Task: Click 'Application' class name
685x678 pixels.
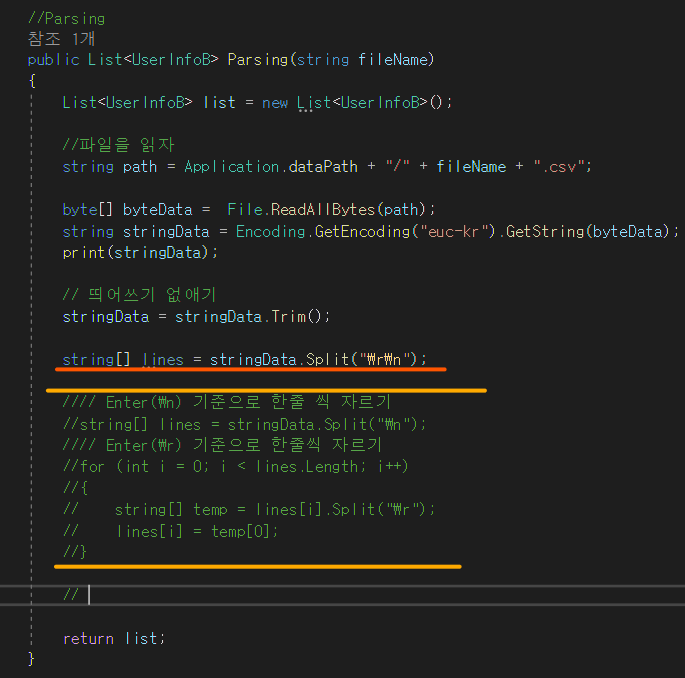Action: [232, 166]
